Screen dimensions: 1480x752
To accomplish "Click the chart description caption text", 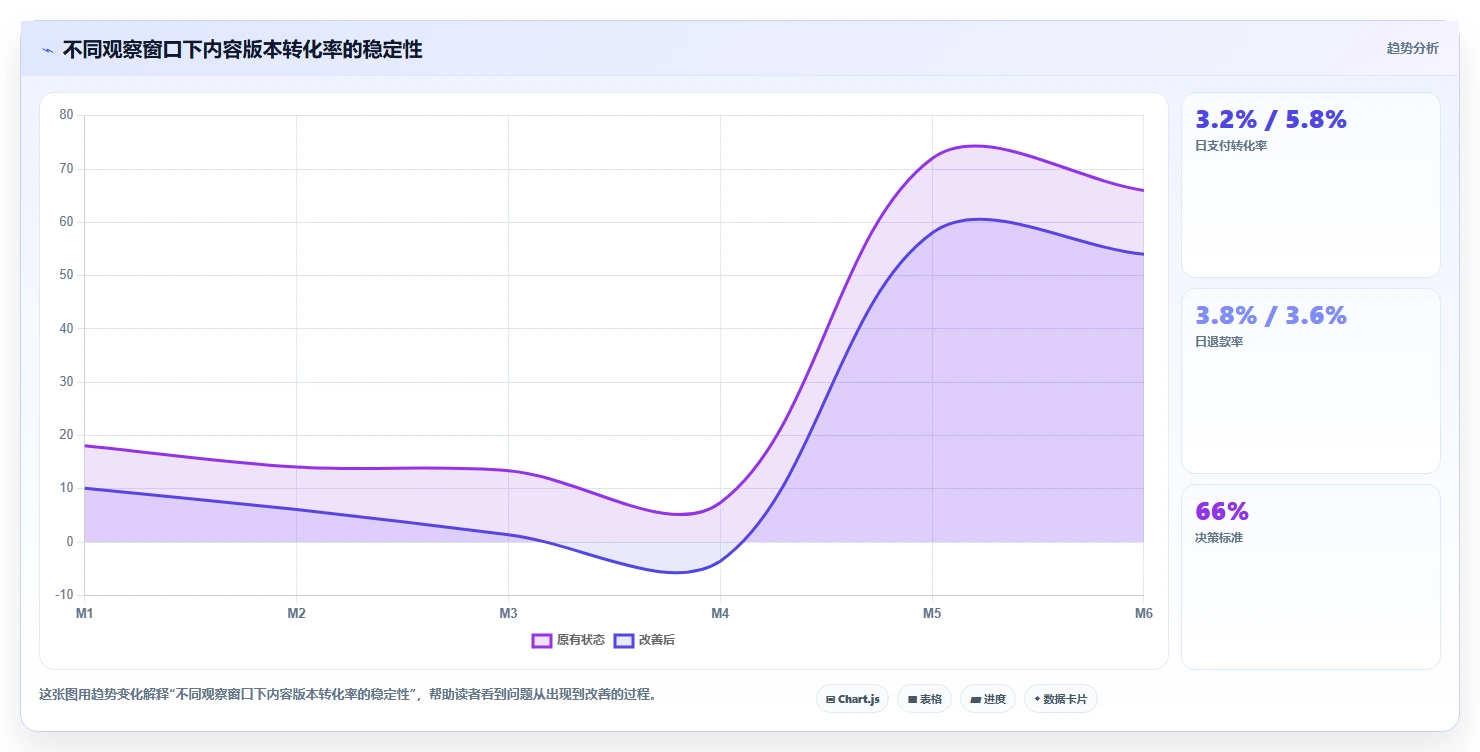I will pos(348,694).
